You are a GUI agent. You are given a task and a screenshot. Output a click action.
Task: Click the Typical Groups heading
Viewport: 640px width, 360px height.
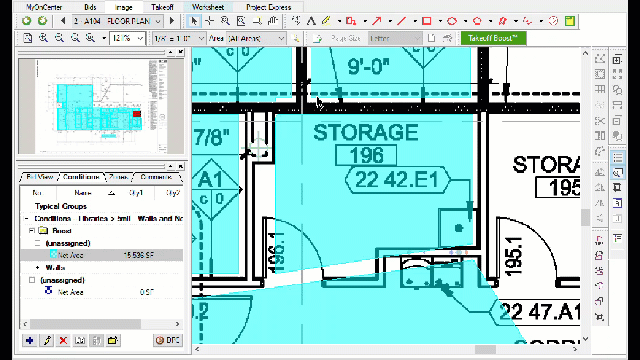[x=61, y=206]
